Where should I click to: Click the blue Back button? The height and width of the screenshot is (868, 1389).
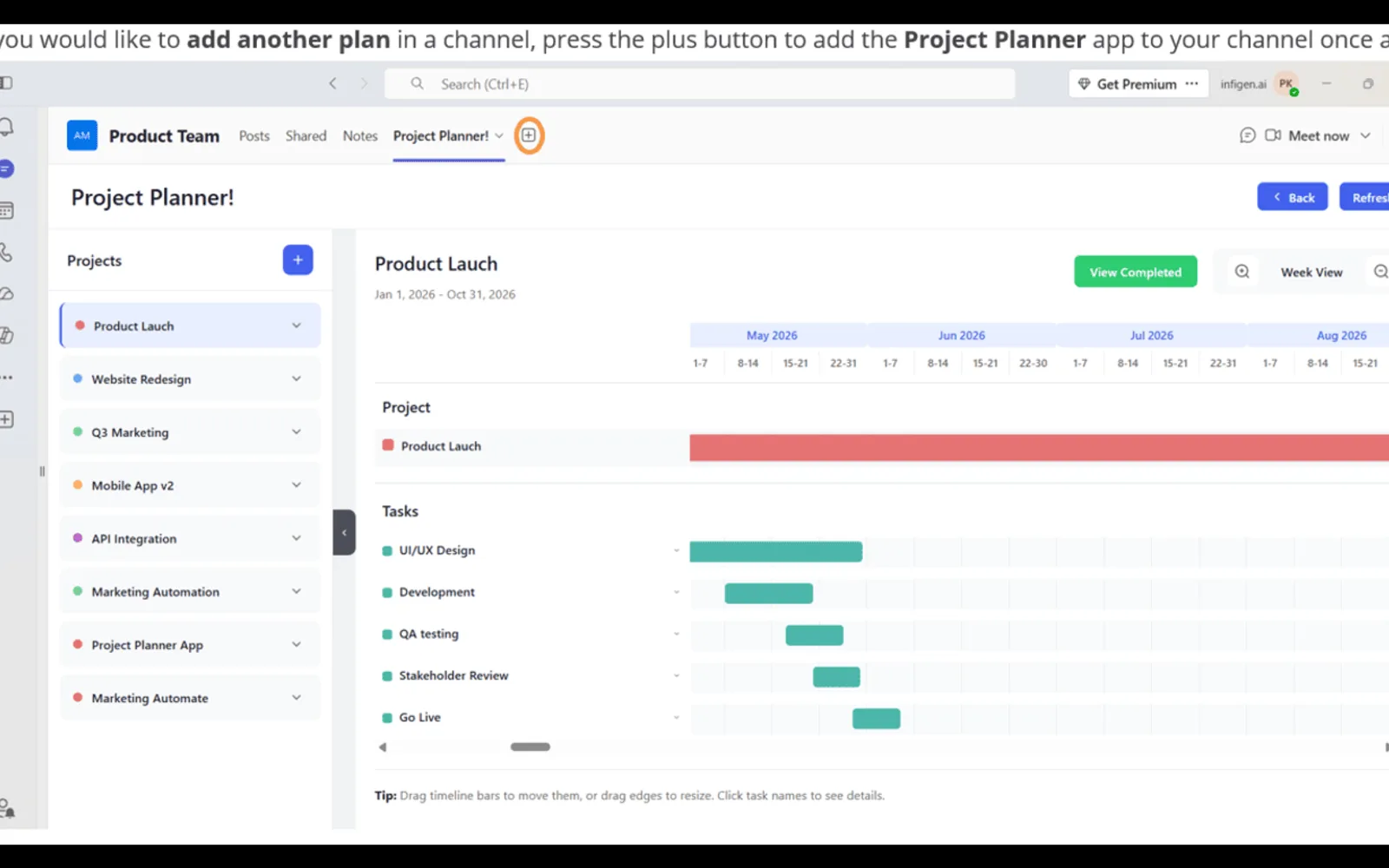pyautogui.click(x=1293, y=197)
